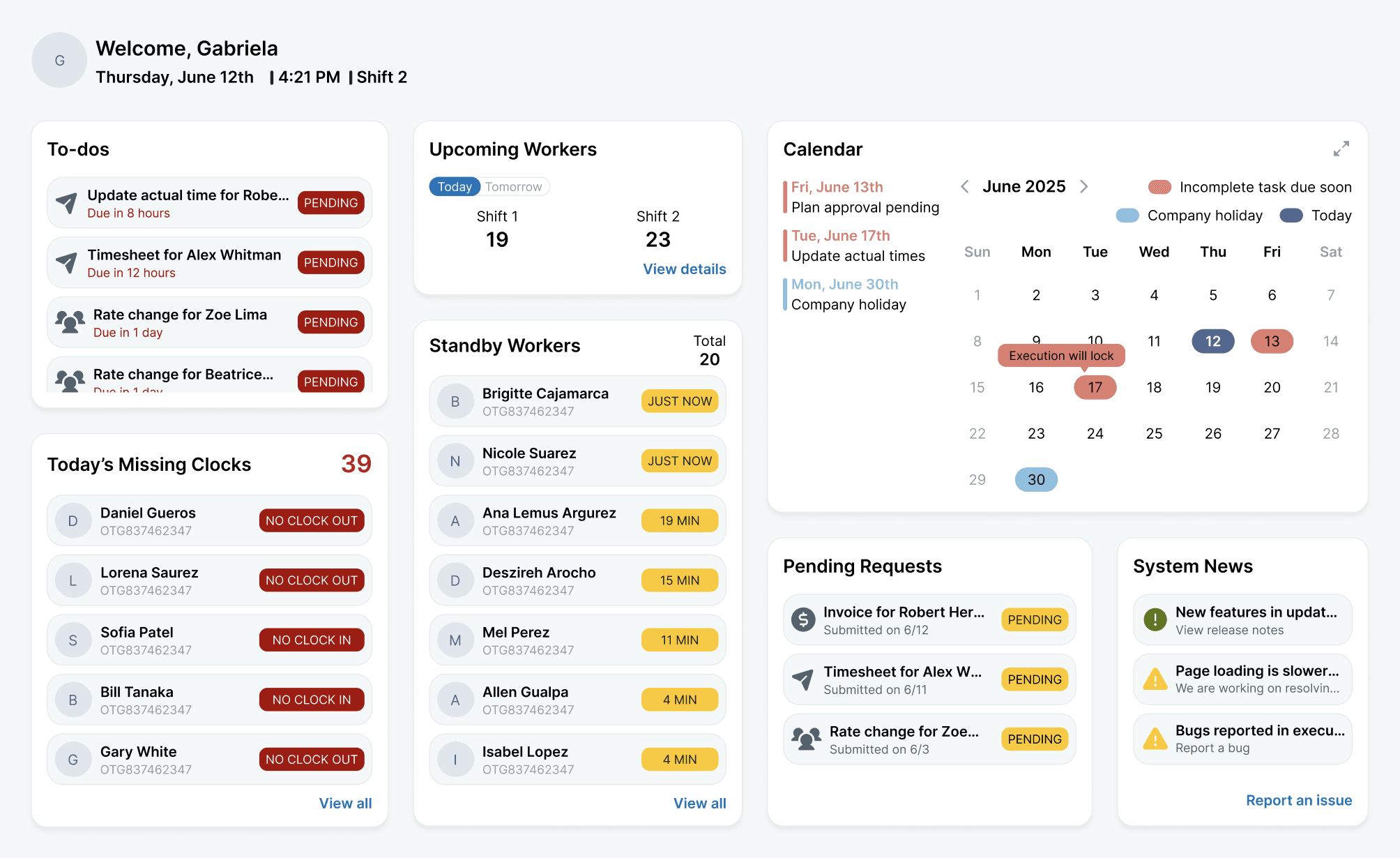1400x858 pixels.
Task: Click paper plane icon in Pending Requests timesheet
Action: [803, 679]
